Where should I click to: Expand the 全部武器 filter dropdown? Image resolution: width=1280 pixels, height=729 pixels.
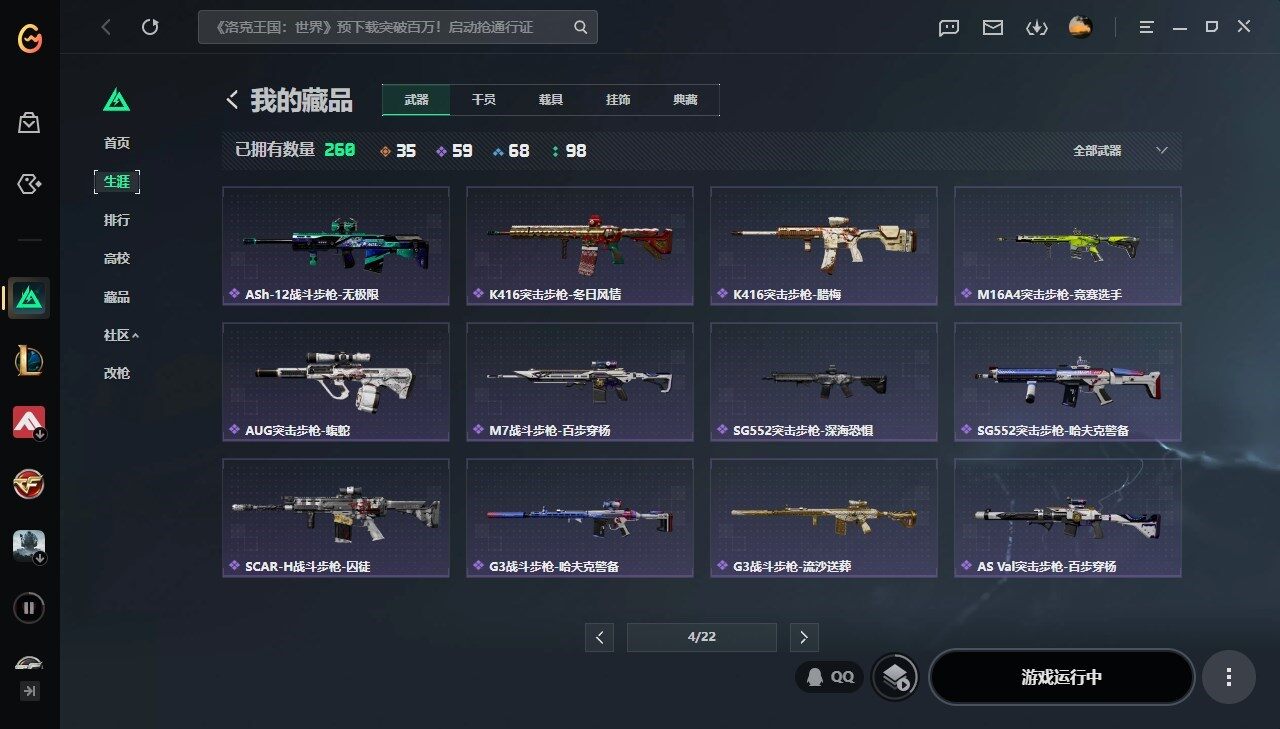[x=1120, y=151]
